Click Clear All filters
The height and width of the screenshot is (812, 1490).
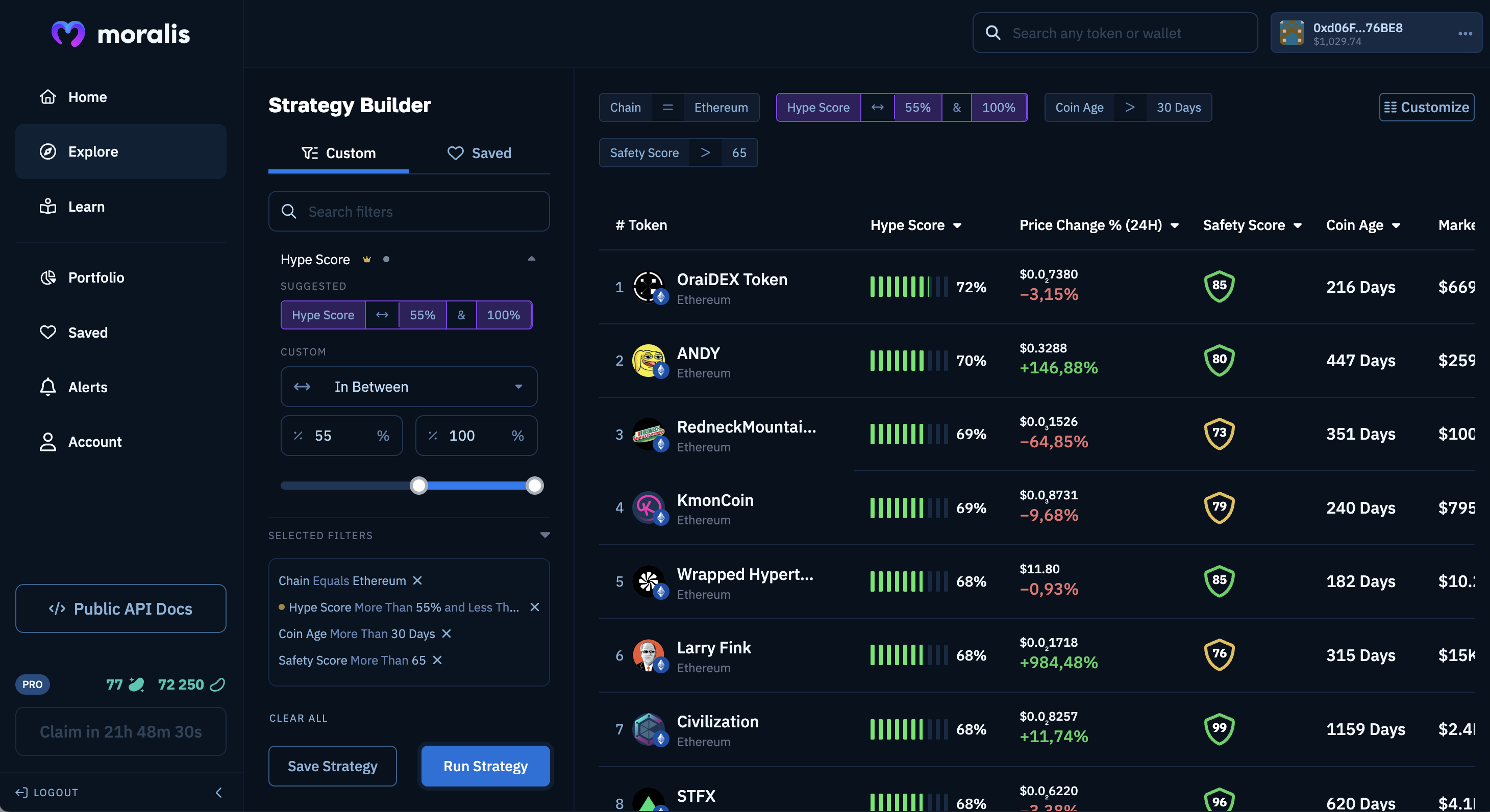click(299, 718)
